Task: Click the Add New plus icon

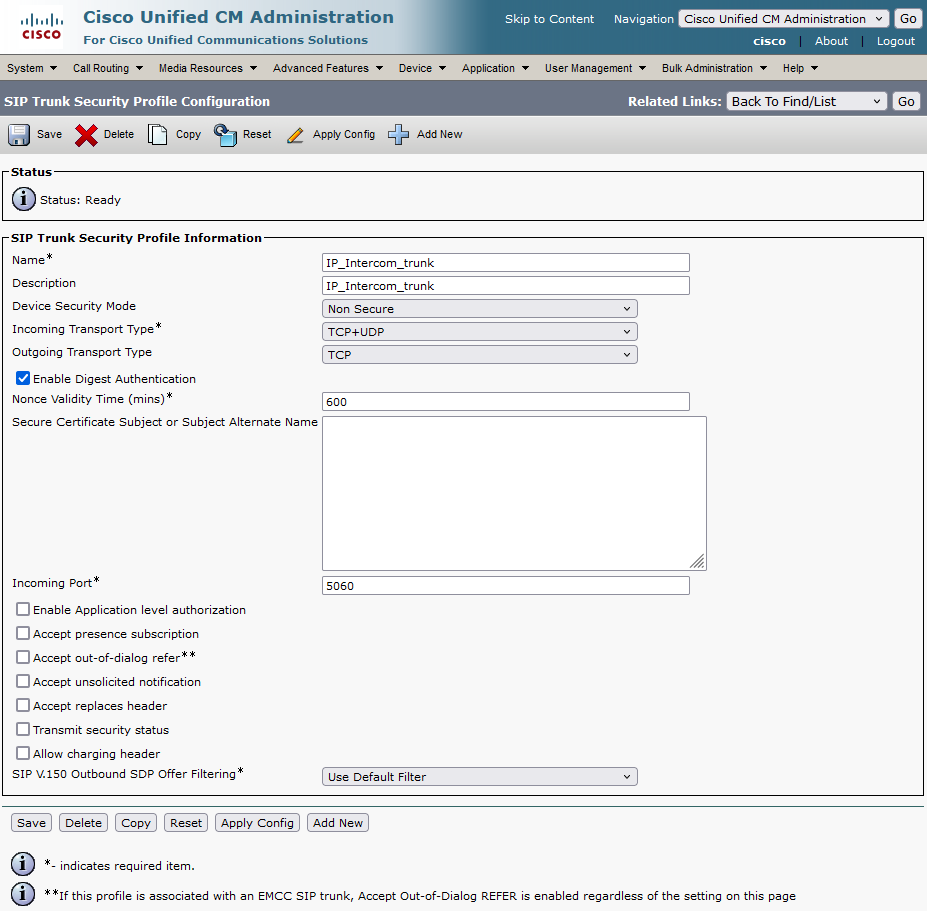Action: (x=399, y=135)
